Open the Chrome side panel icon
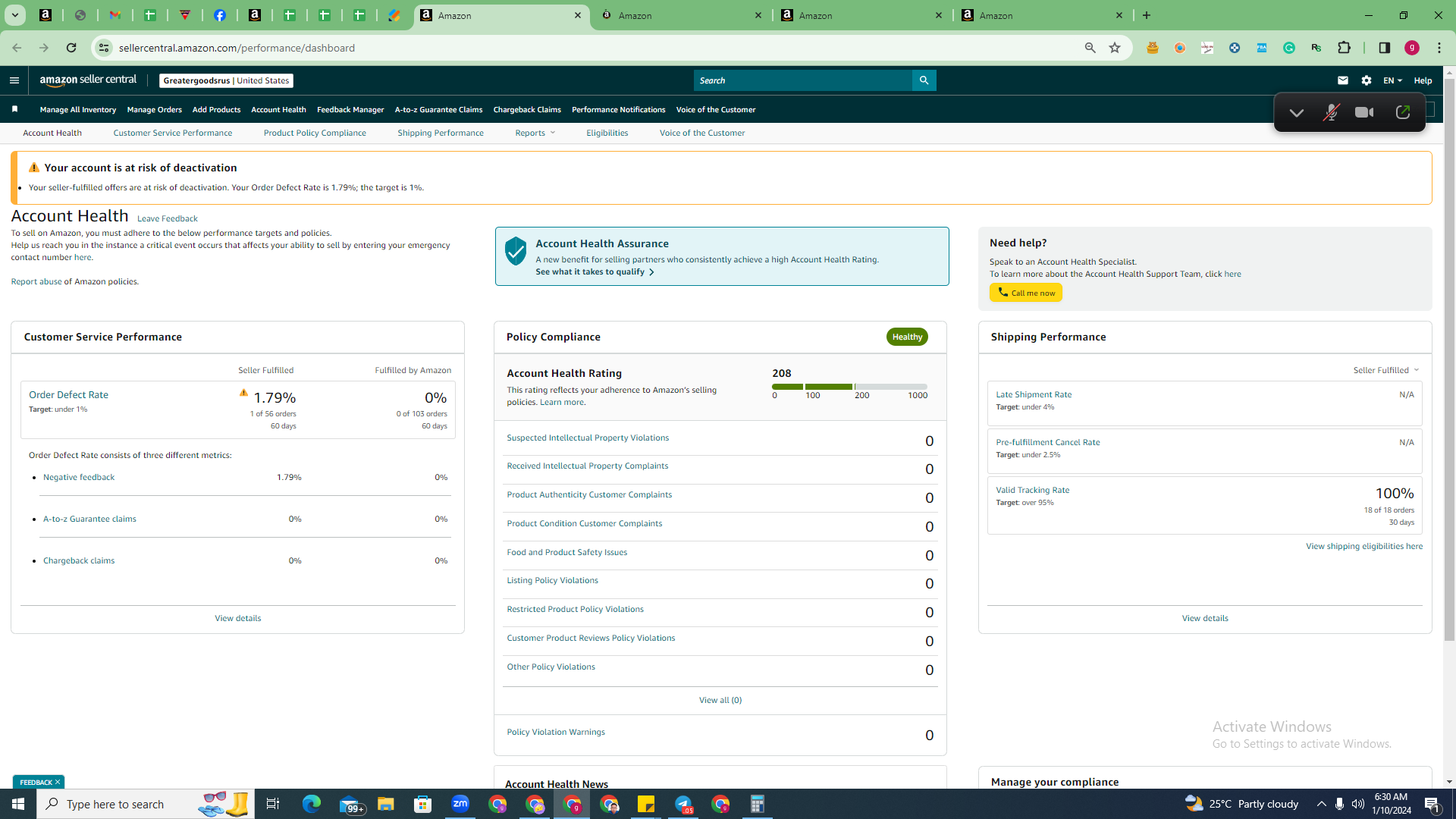Image resolution: width=1456 pixels, height=819 pixels. (x=1385, y=48)
